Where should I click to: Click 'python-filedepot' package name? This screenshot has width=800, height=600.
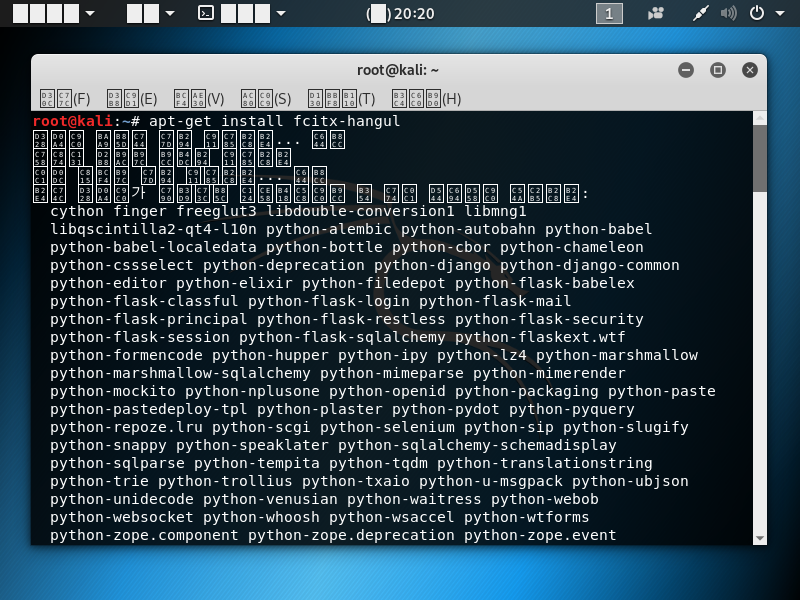click(373, 283)
